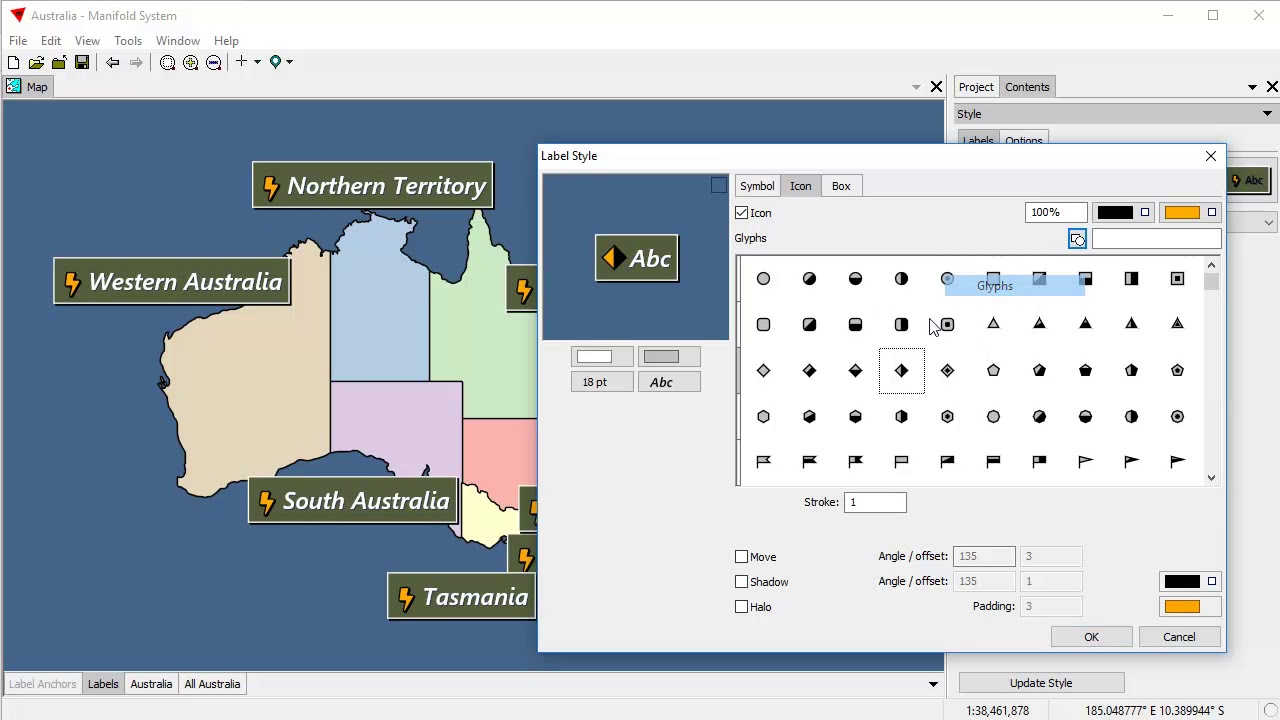This screenshot has width=1280, height=720.
Task: Open the map window tab list dropdown
Action: coord(916,87)
